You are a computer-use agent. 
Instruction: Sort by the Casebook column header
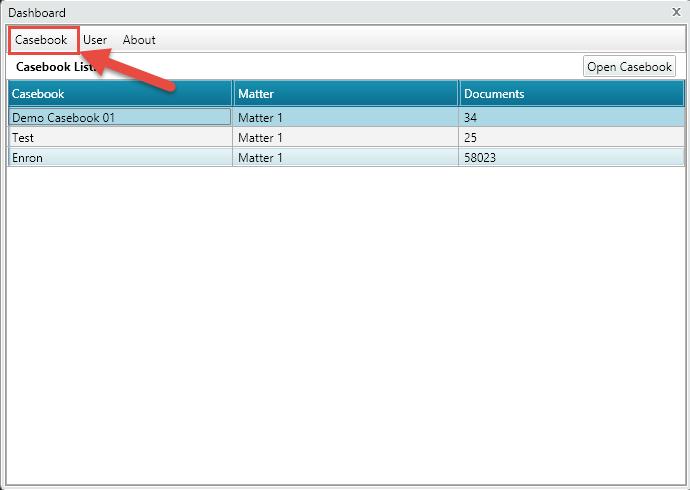pyautogui.click(x=120, y=94)
